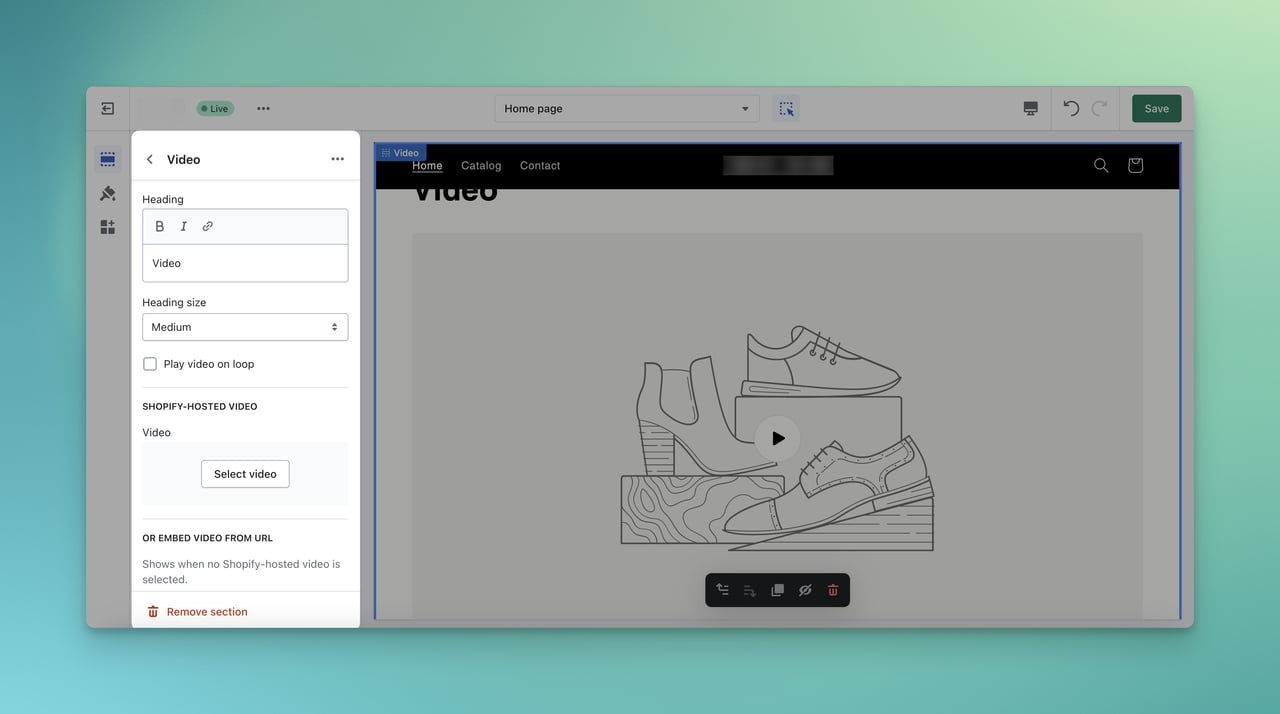Hide section using the eye icon

(805, 590)
